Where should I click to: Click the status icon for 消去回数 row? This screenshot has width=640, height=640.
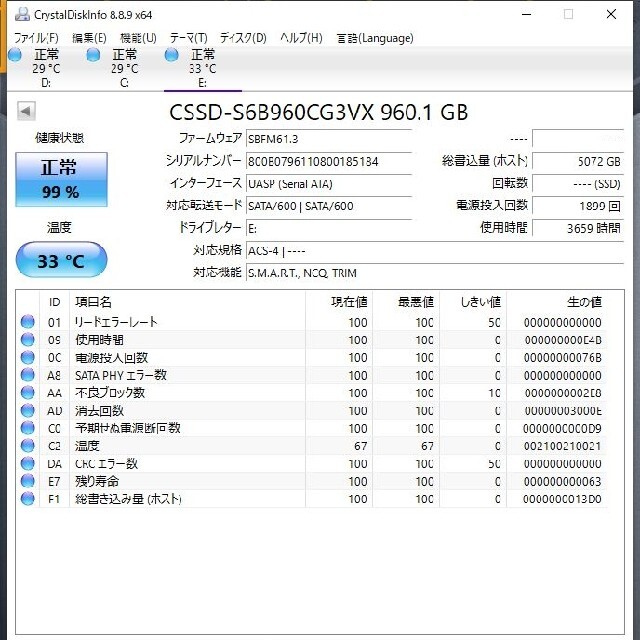28,410
